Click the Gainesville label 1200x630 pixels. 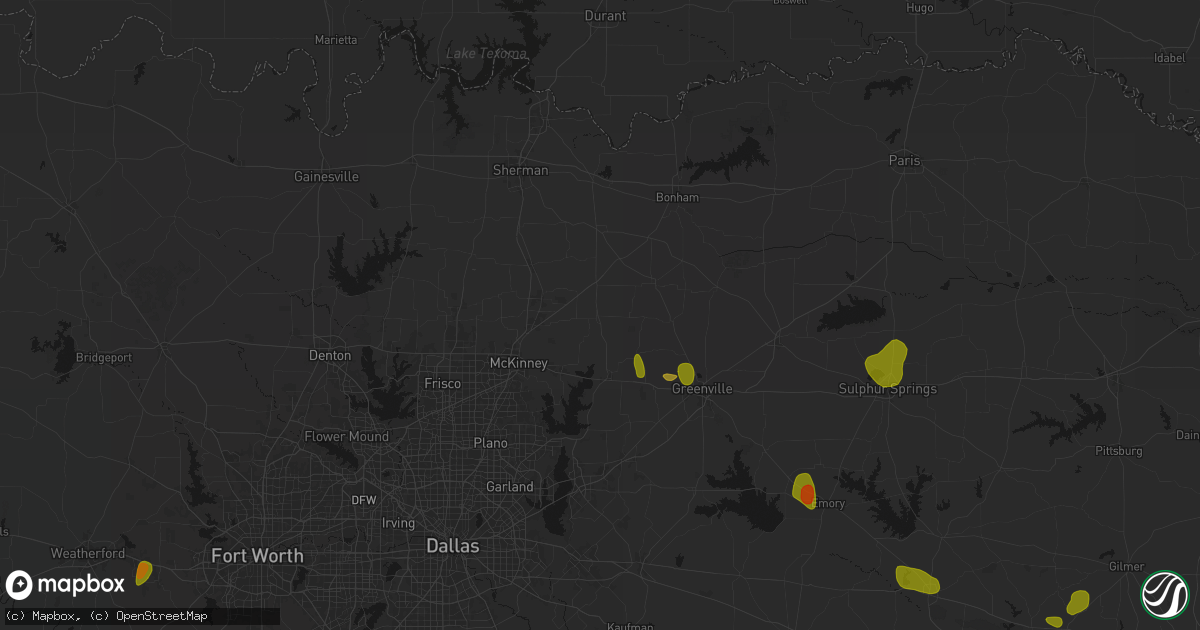[326, 176]
